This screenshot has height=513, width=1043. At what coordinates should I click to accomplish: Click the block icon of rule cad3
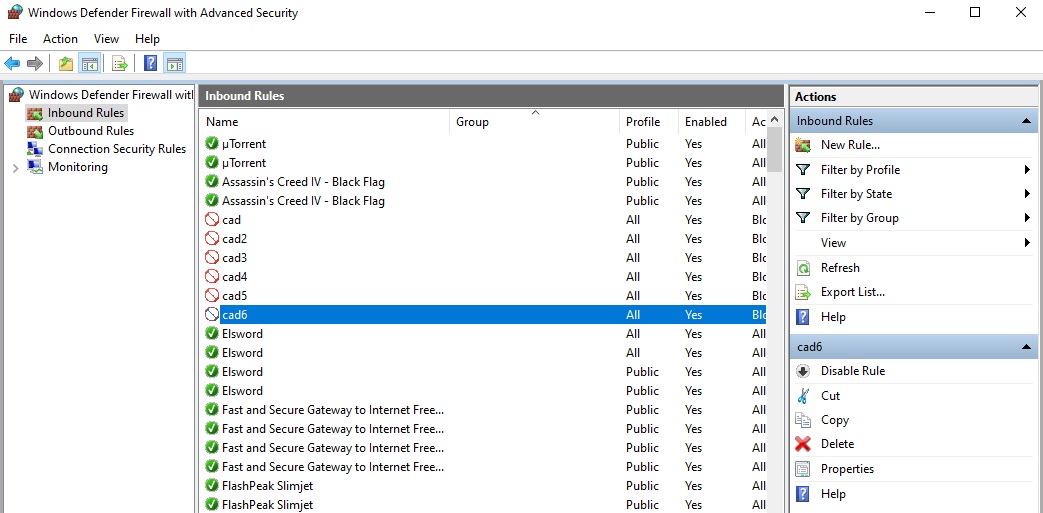point(212,257)
